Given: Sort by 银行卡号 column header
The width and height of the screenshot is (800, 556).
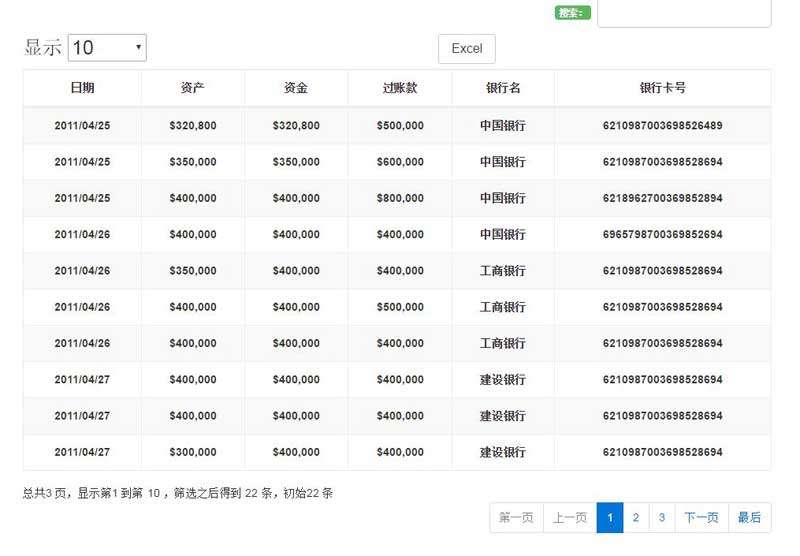Looking at the screenshot, I should 662,88.
